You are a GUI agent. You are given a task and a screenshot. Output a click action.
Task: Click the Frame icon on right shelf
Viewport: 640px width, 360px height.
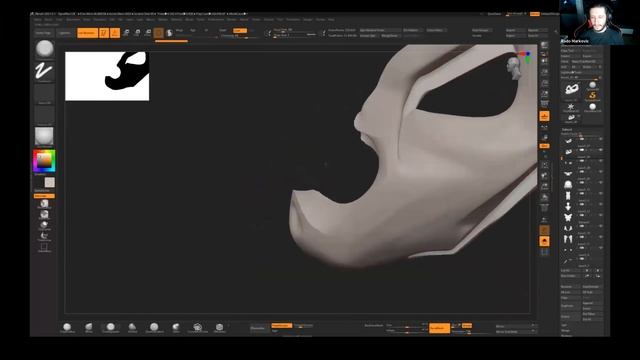[544, 165]
